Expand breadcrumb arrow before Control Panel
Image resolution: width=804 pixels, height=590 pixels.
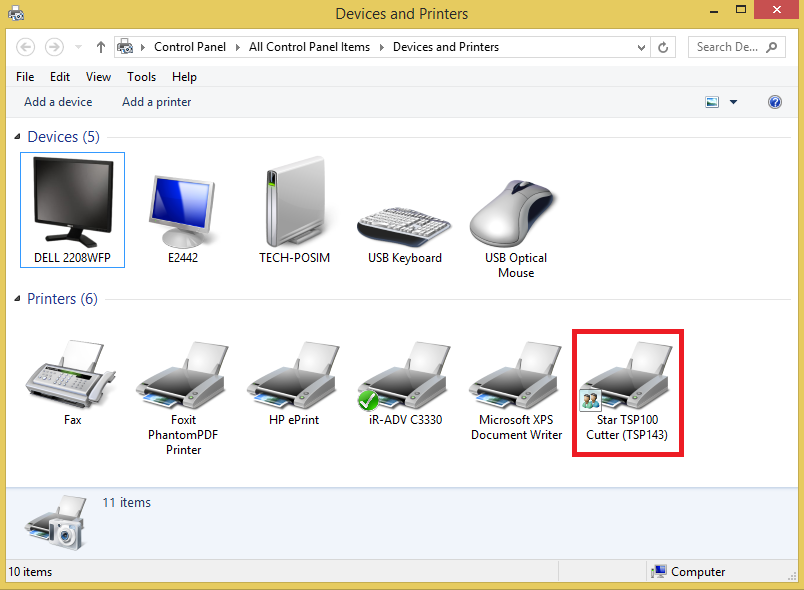[143, 47]
